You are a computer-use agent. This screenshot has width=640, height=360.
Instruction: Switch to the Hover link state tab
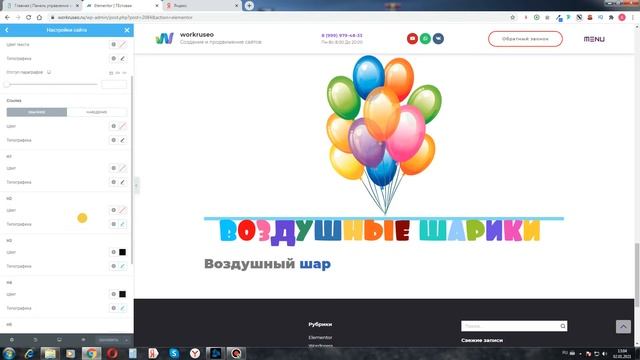[97, 112]
